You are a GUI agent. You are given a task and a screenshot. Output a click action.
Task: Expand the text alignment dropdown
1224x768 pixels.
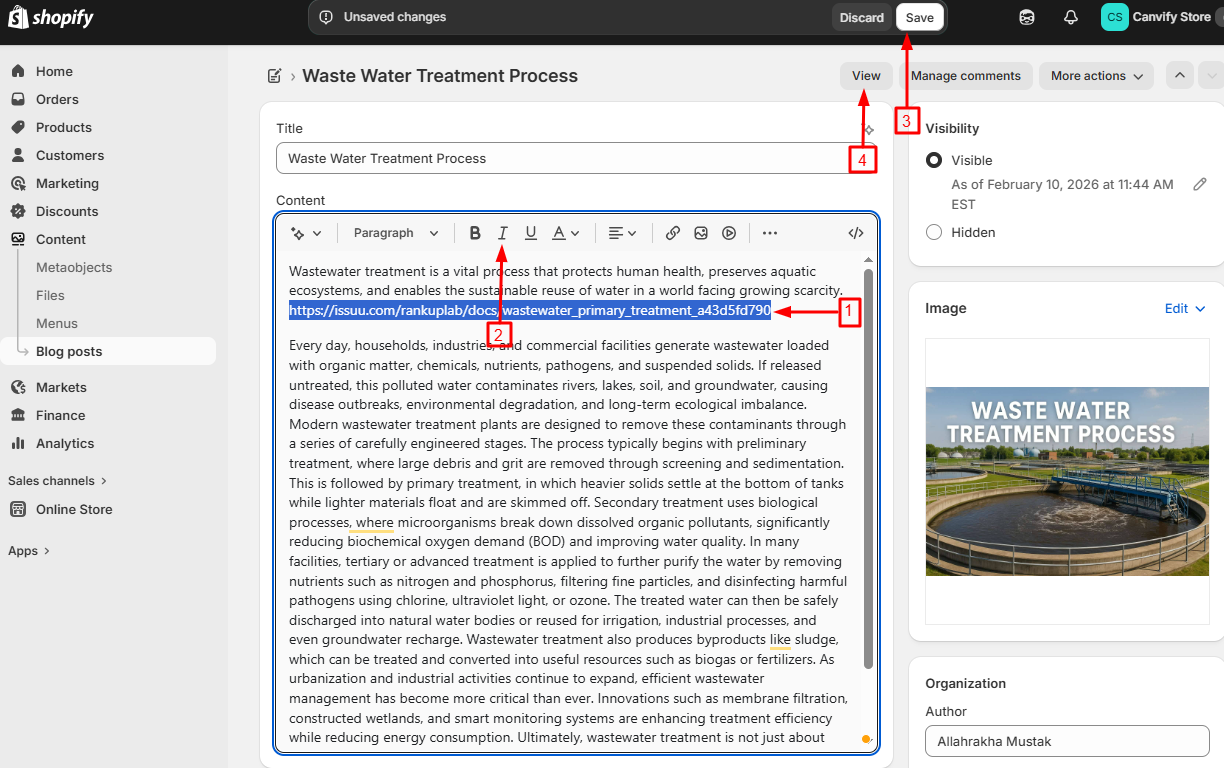(x=622, y=233)
